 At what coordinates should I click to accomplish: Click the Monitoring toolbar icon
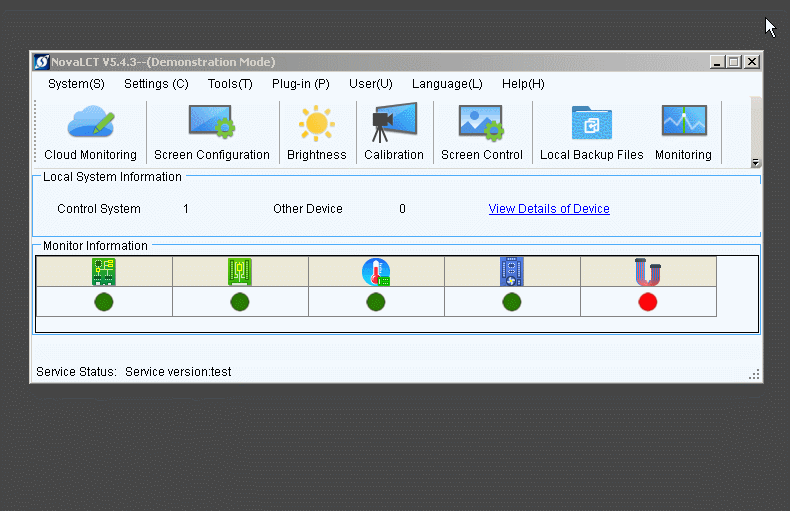pyautogui.click(x=683, y=132)
